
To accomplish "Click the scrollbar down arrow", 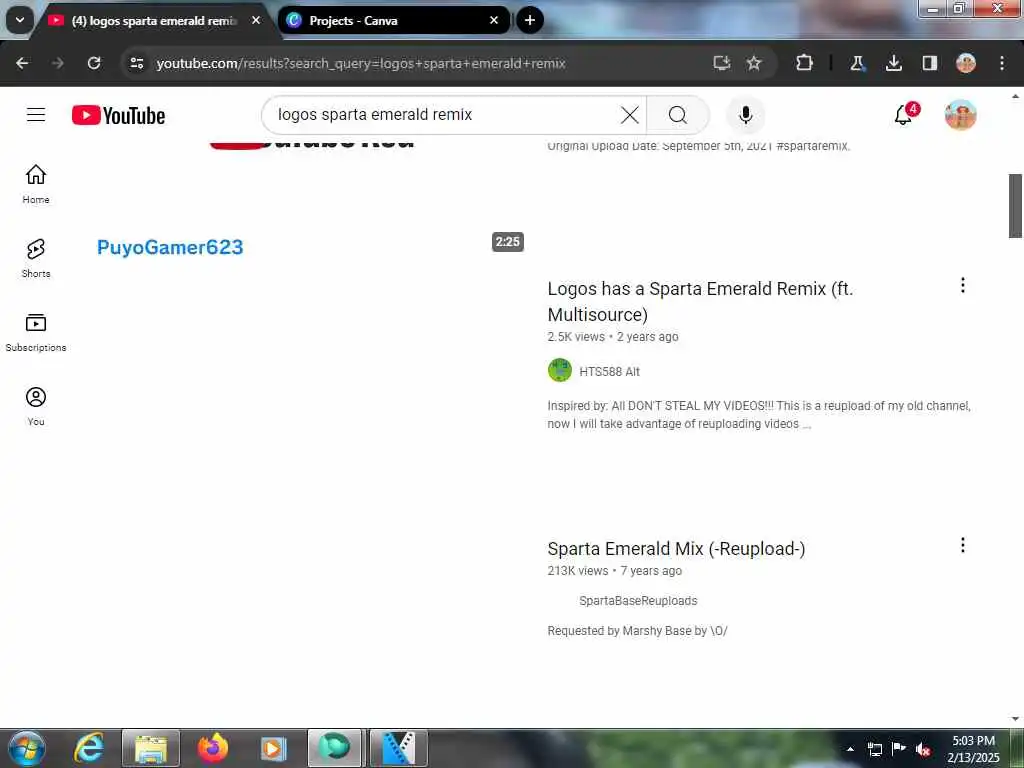I will pyautogui.click(x=1015, y=719).
